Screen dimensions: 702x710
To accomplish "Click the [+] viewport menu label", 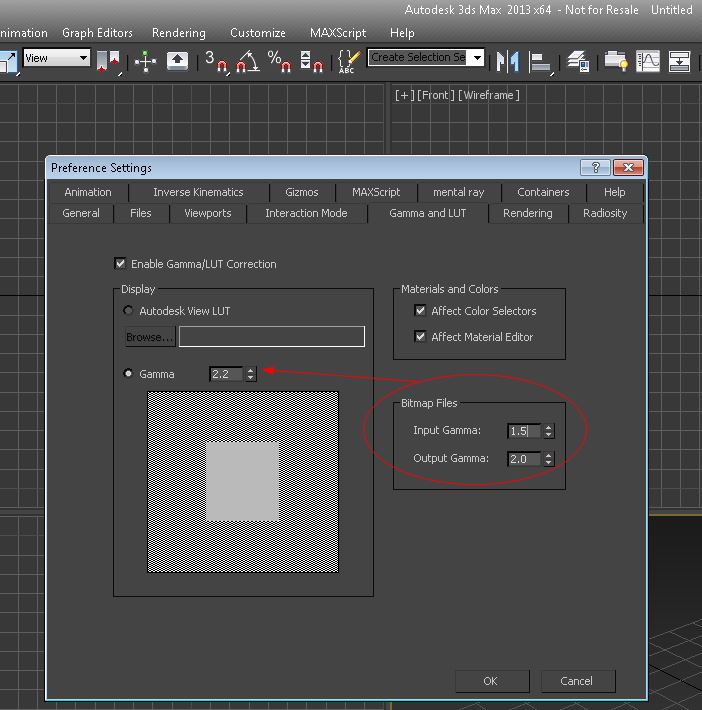I will pos(404,95).
